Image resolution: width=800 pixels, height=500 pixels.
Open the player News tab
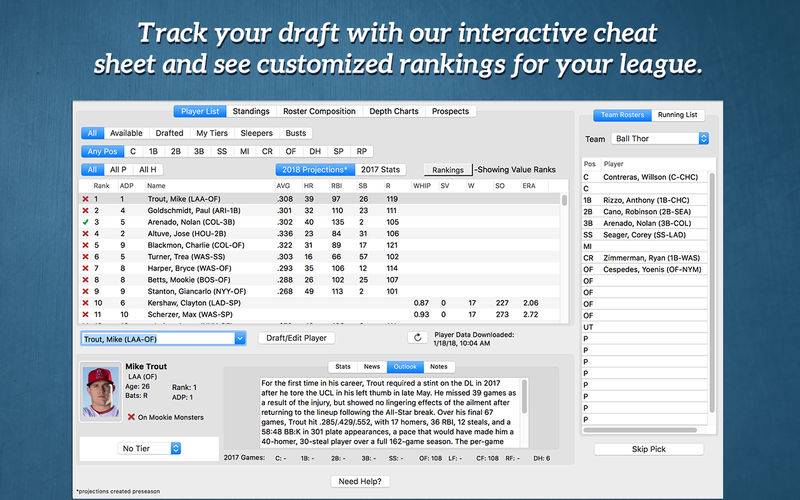click(372, 366)
